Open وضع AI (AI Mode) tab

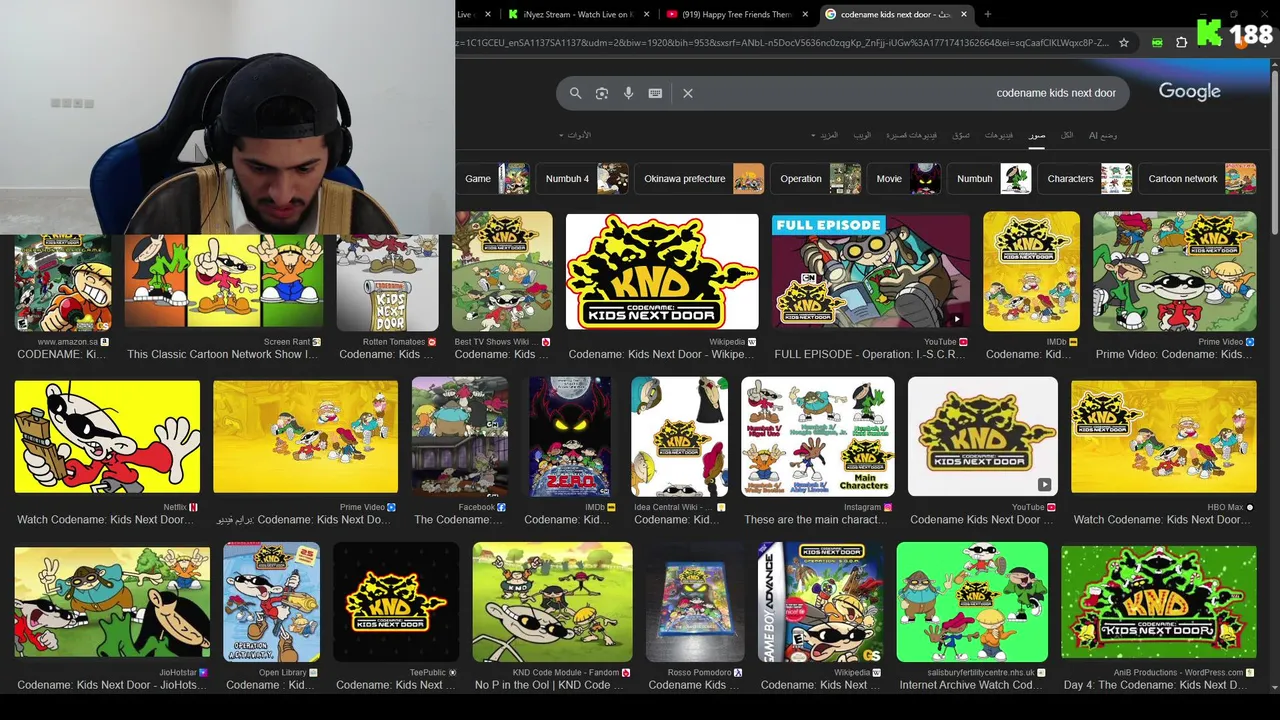tap(1103, 135)
